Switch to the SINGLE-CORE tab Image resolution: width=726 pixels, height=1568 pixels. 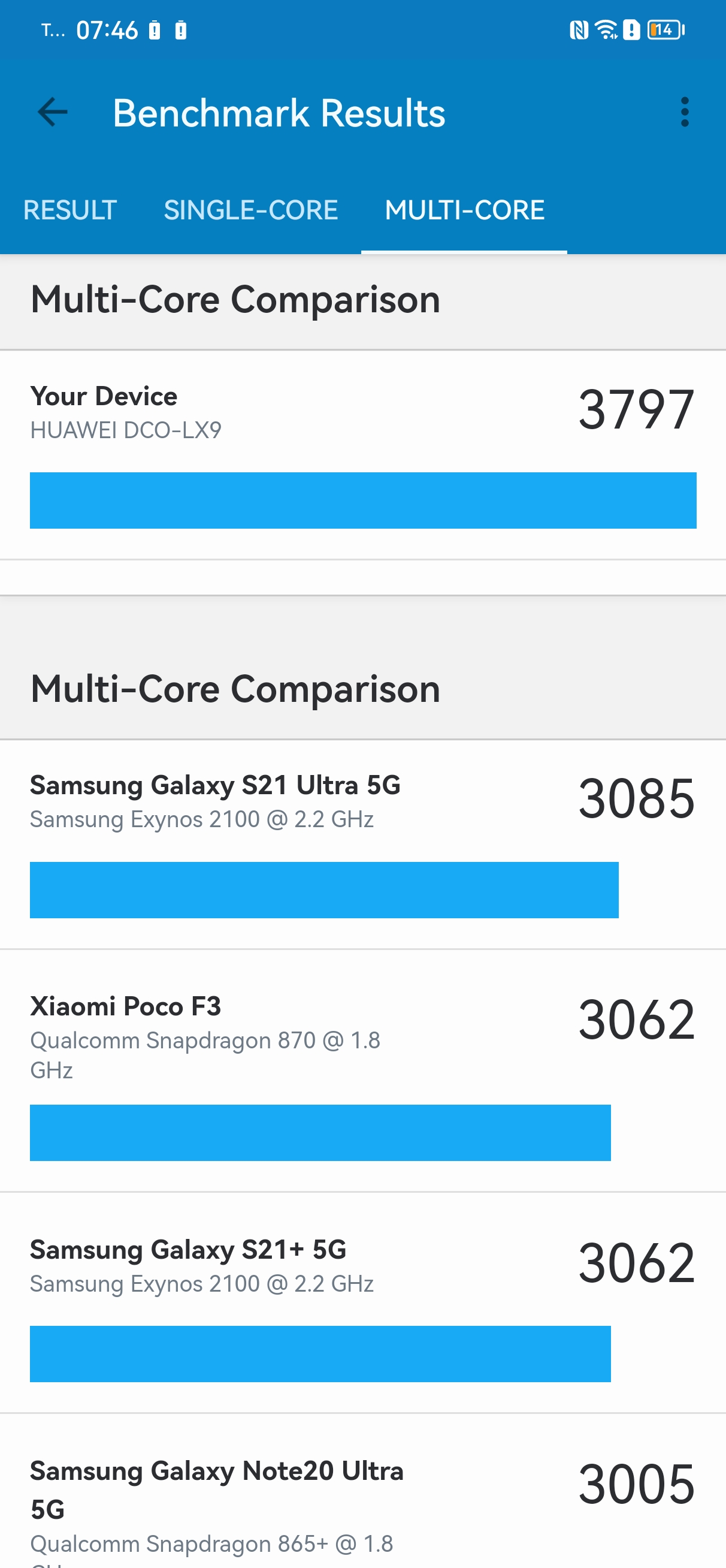tap(251, 210)
